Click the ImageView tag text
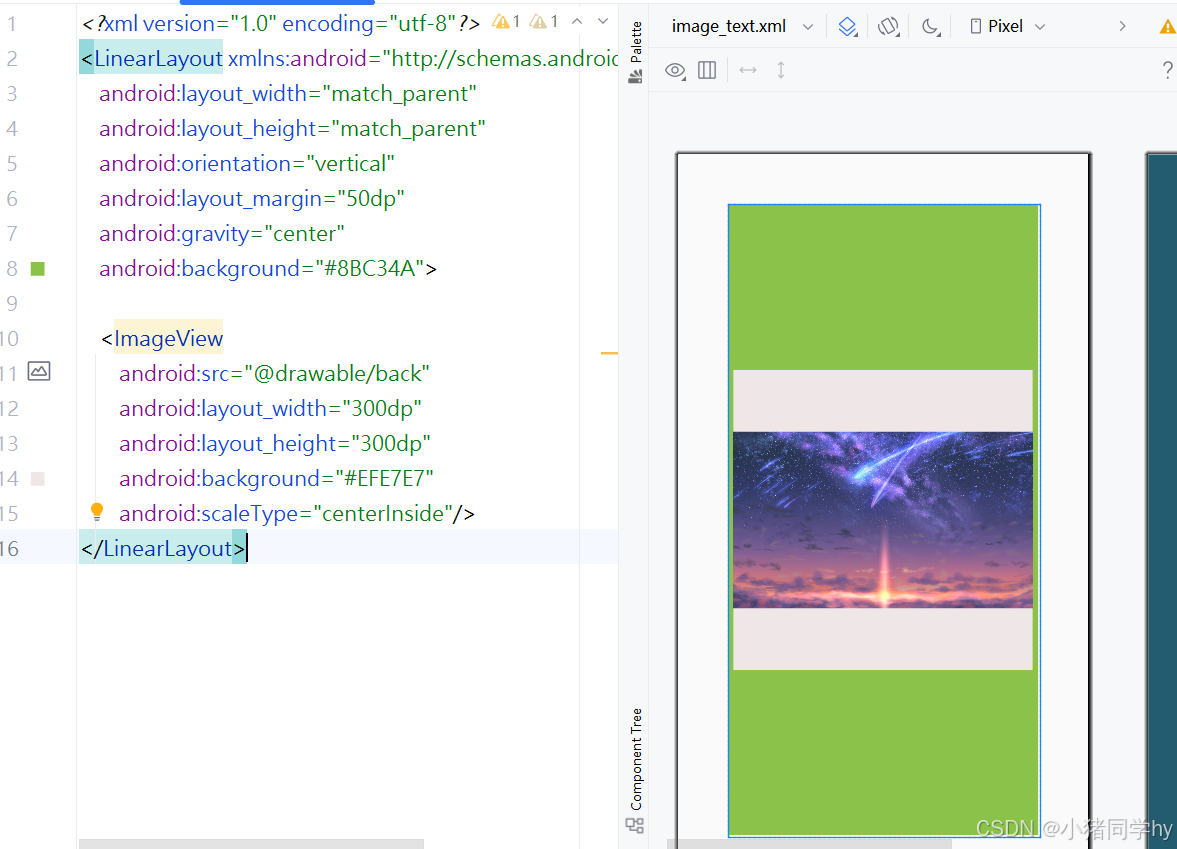The height and width of the screenshot is (849, 1177). click(169, 339)
